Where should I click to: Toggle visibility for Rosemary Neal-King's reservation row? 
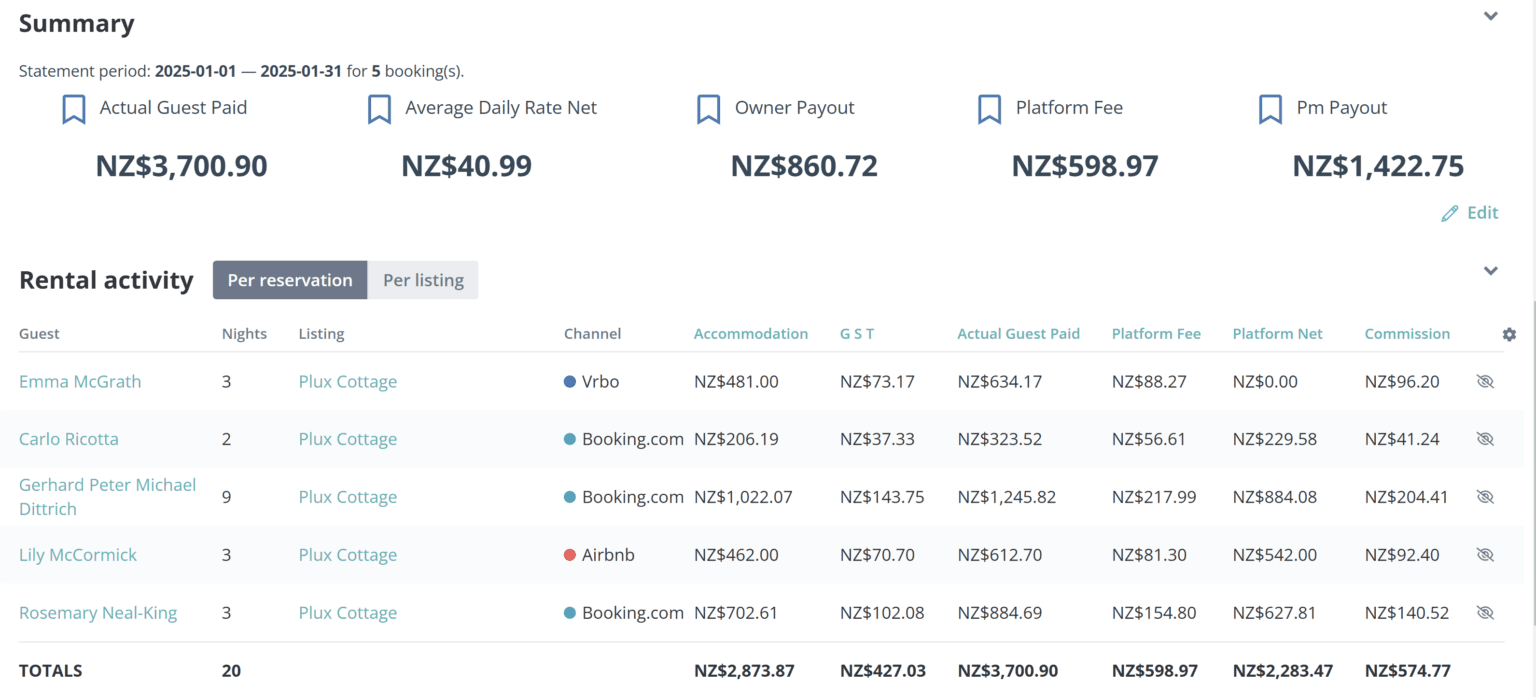coord(1485,612)
